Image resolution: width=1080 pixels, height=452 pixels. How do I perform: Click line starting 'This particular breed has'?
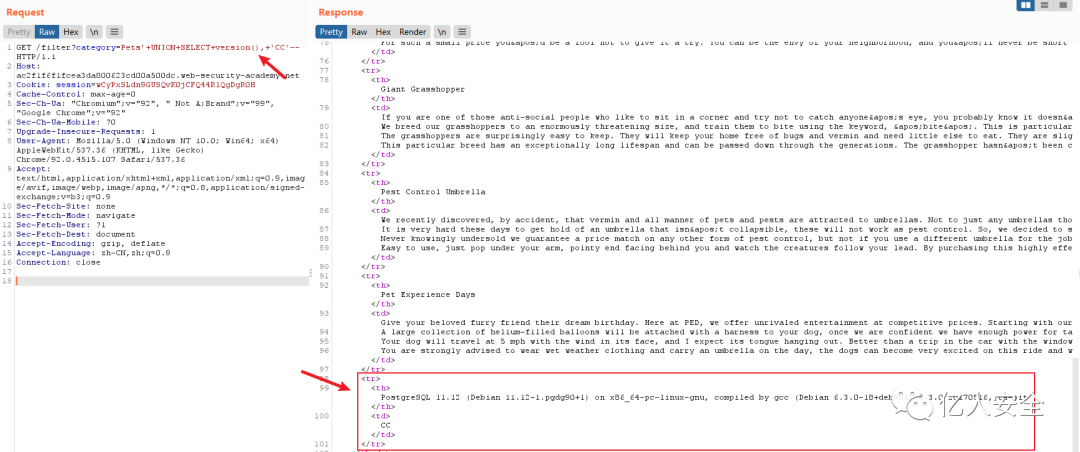tap(727, 145)
